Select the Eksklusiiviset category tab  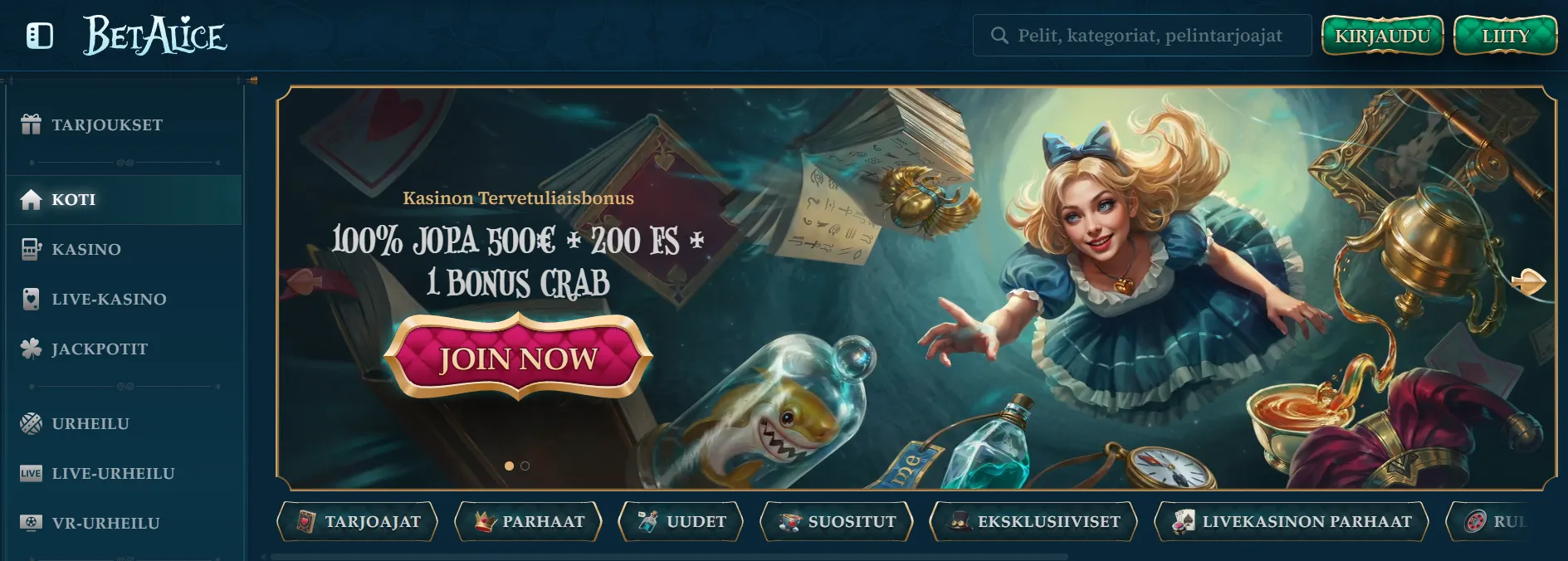click(x=1033, y=521)
